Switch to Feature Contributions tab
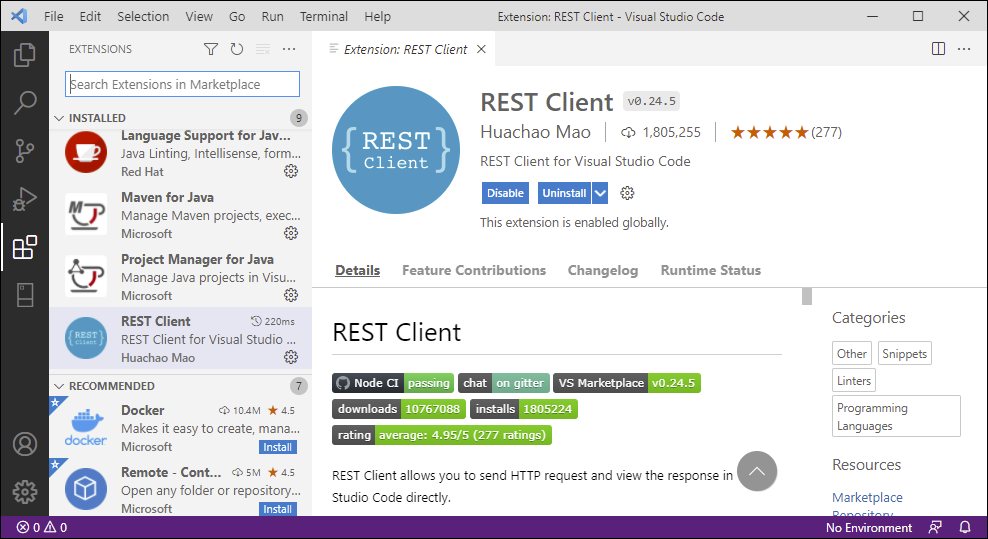 (x=474, y=270)
